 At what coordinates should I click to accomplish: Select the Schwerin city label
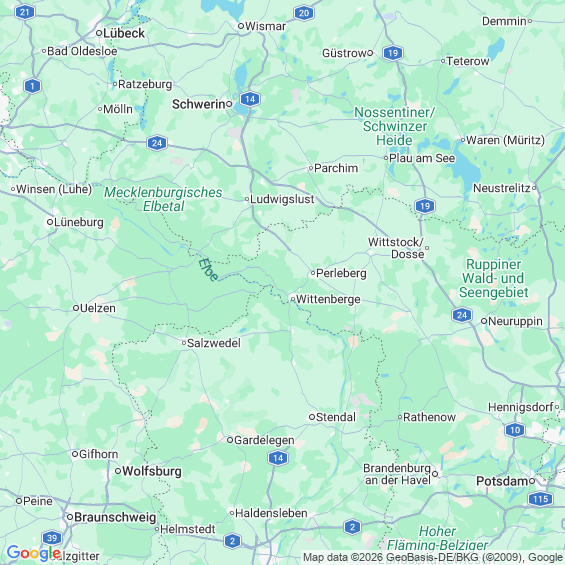(x=199, y=104)
